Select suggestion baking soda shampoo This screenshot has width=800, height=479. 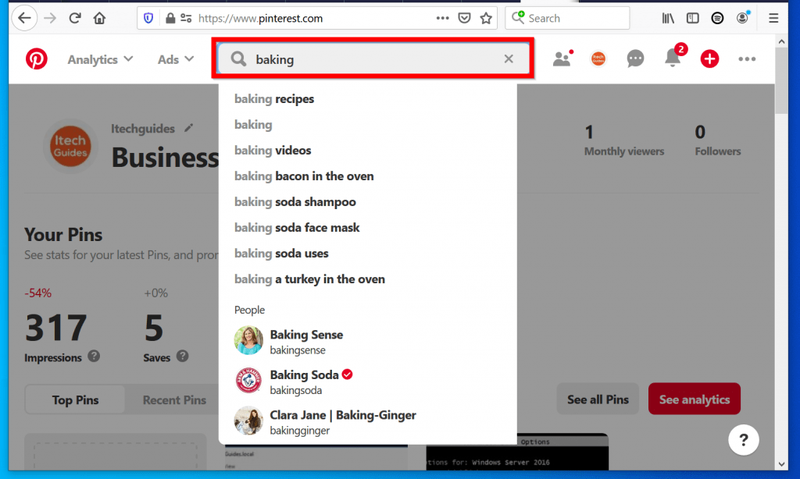[367, 202]
